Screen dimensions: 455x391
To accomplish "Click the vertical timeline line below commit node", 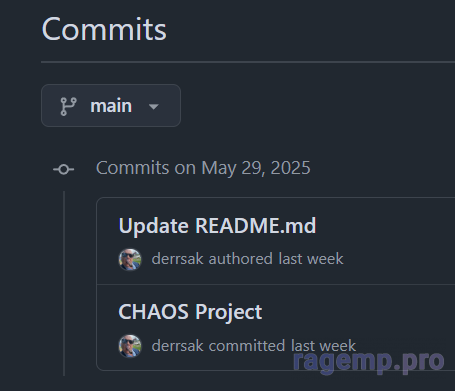I will point(64,283).
